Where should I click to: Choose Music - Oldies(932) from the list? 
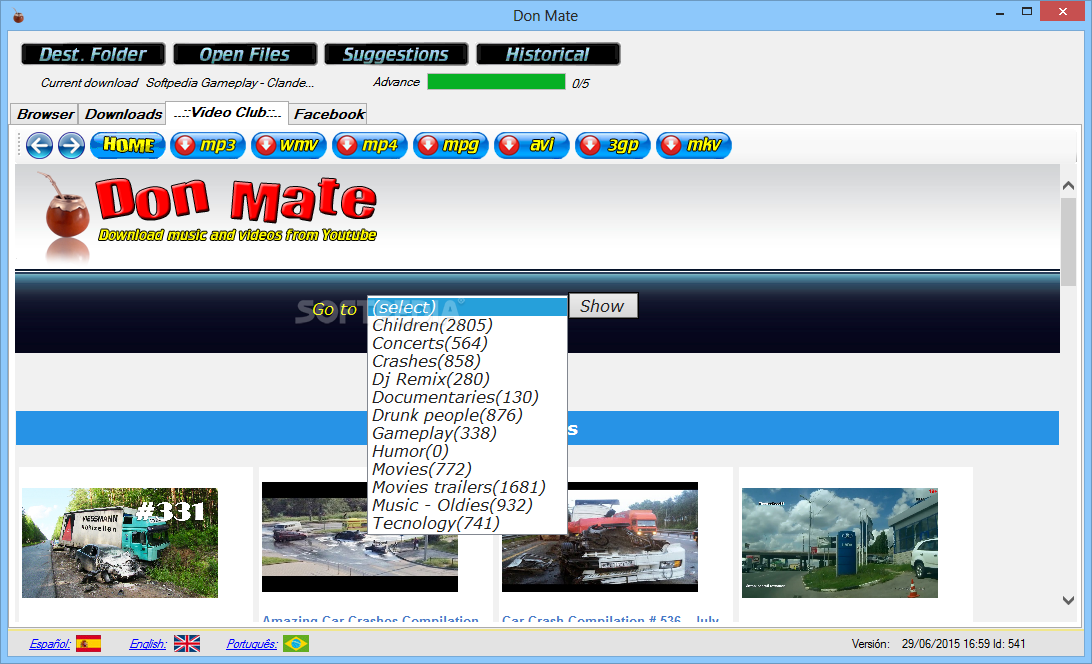[467, 506]
